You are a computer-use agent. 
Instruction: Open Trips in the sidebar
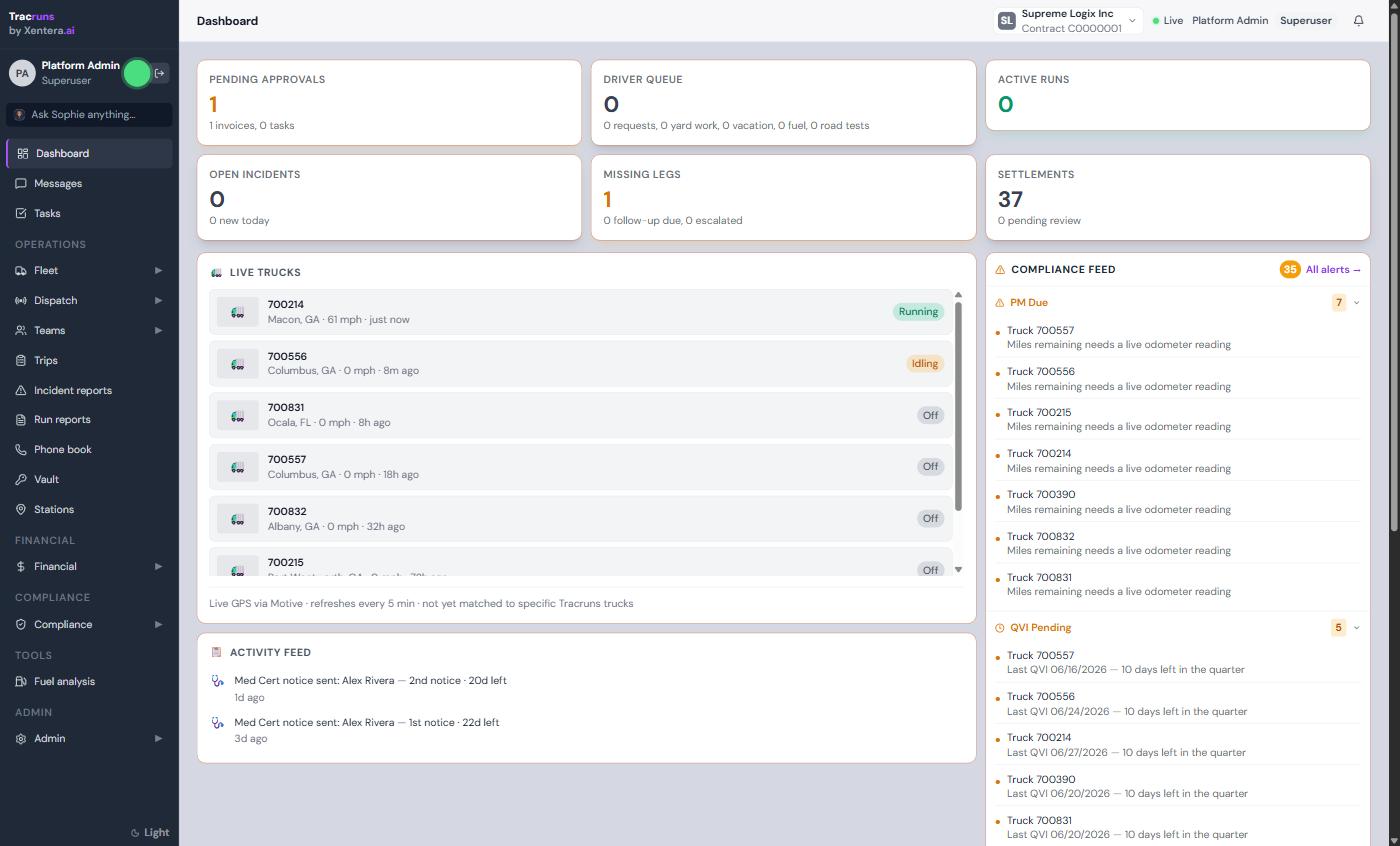tap(89, 361)
